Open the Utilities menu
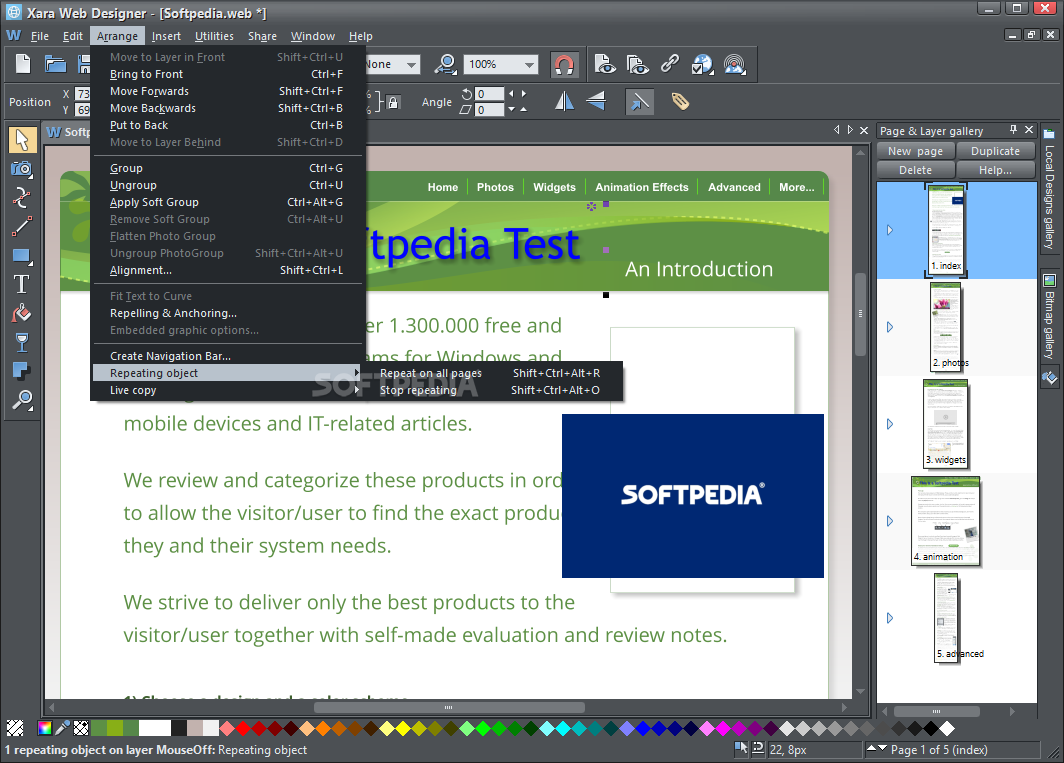Screen dimensions: 1064x763 (x=214, y=36)
